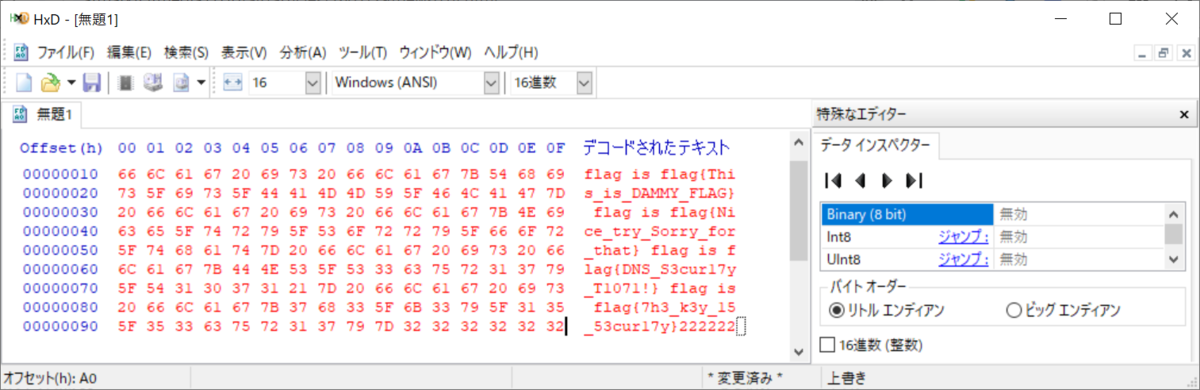
Task: Open the ウィンドウ(W) menu
Action: (435, 53)
